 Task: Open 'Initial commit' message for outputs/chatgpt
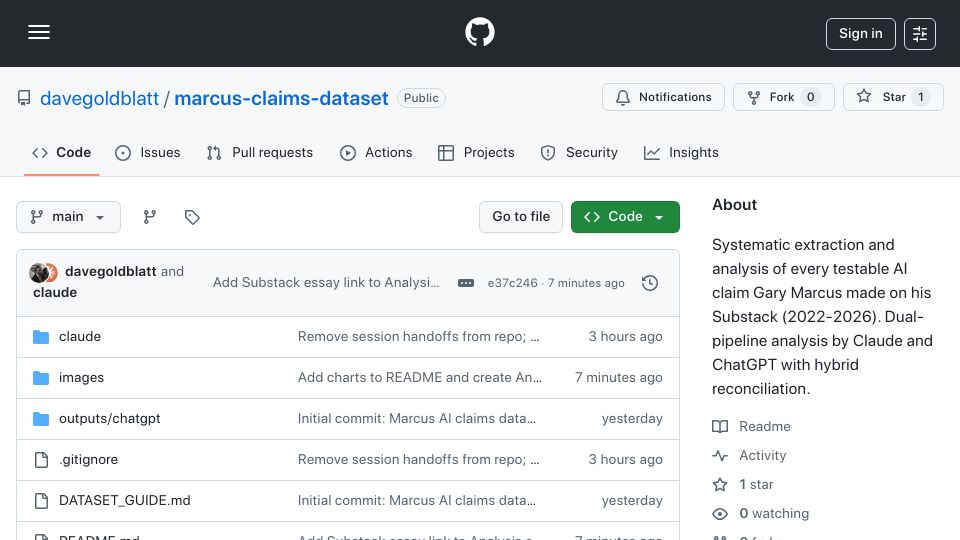(x=416, y=418)
